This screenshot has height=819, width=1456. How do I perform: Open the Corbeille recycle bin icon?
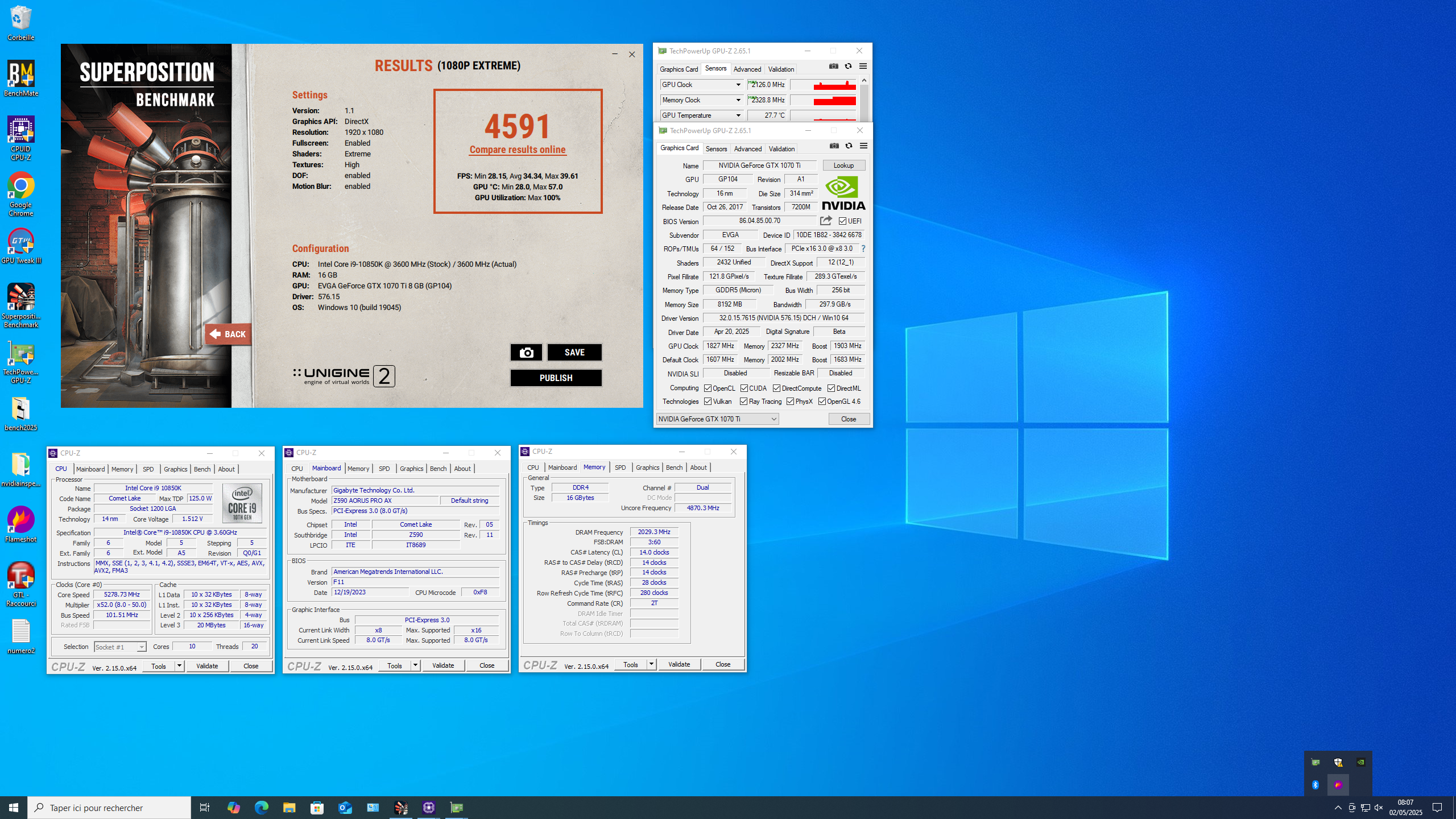21,23
